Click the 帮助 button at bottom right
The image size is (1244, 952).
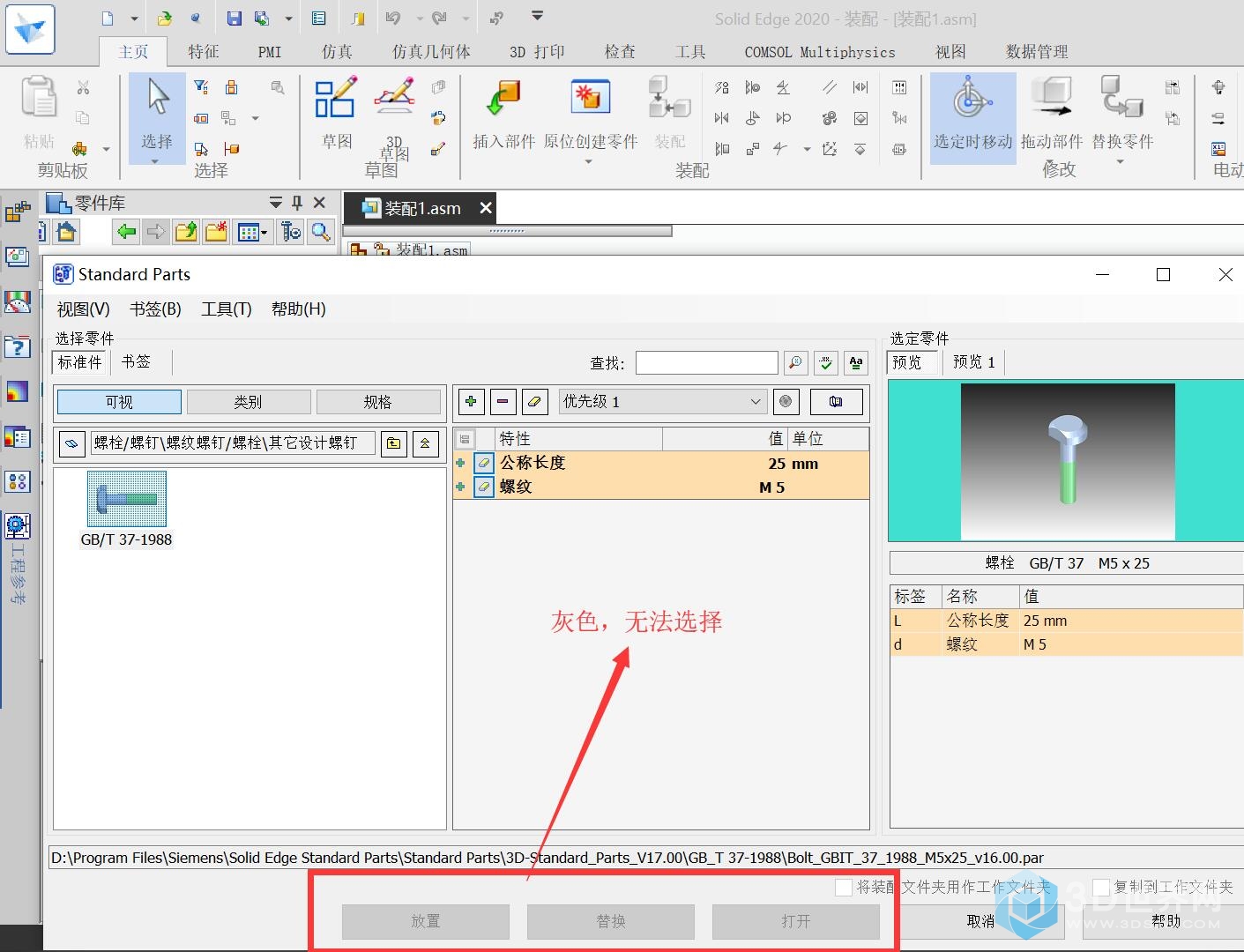[1166, 921]
